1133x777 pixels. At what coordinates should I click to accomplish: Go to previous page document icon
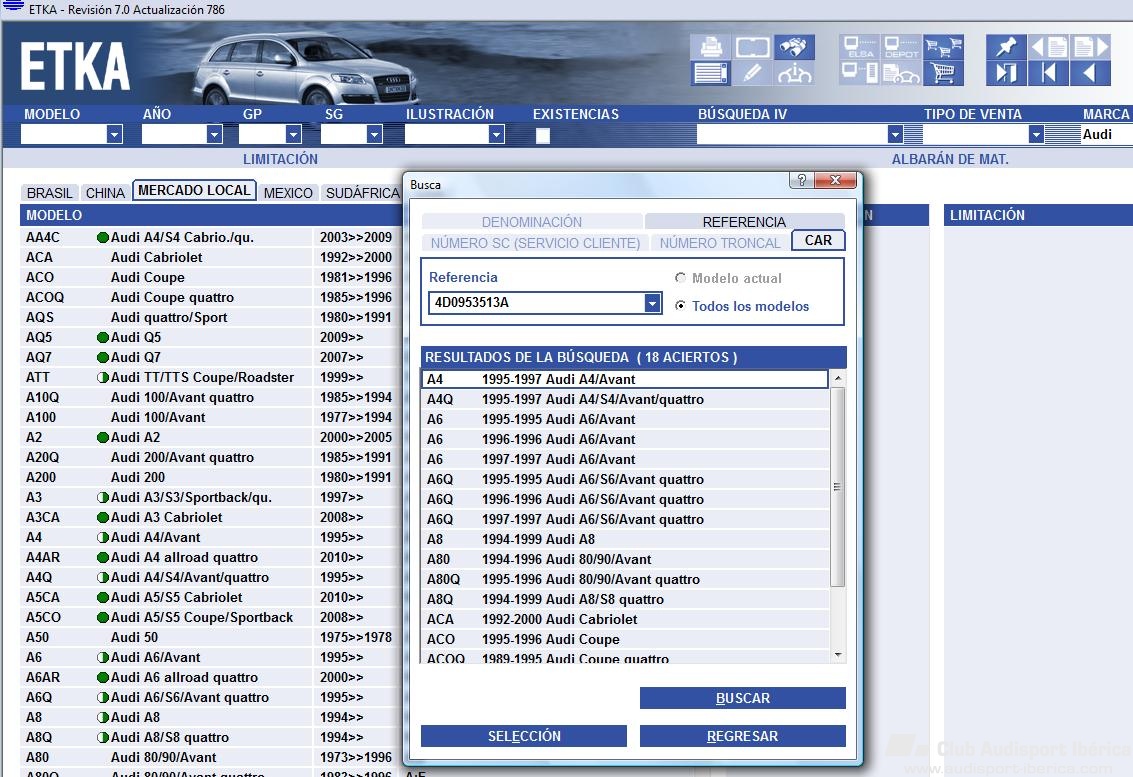pos(1048,47)
